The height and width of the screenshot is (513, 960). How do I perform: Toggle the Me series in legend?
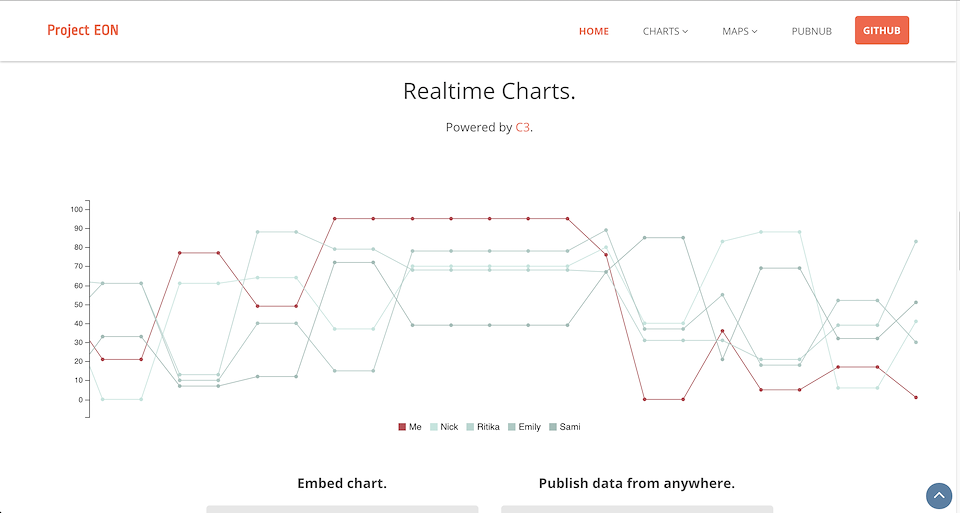[x=415, y=427]
